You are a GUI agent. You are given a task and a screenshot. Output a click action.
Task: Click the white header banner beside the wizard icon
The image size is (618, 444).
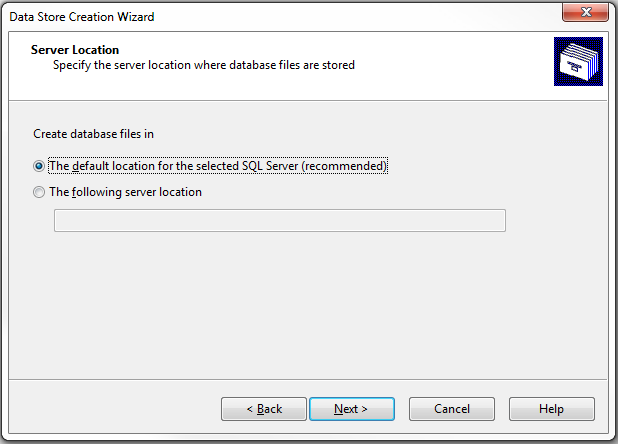pos(453,65)
